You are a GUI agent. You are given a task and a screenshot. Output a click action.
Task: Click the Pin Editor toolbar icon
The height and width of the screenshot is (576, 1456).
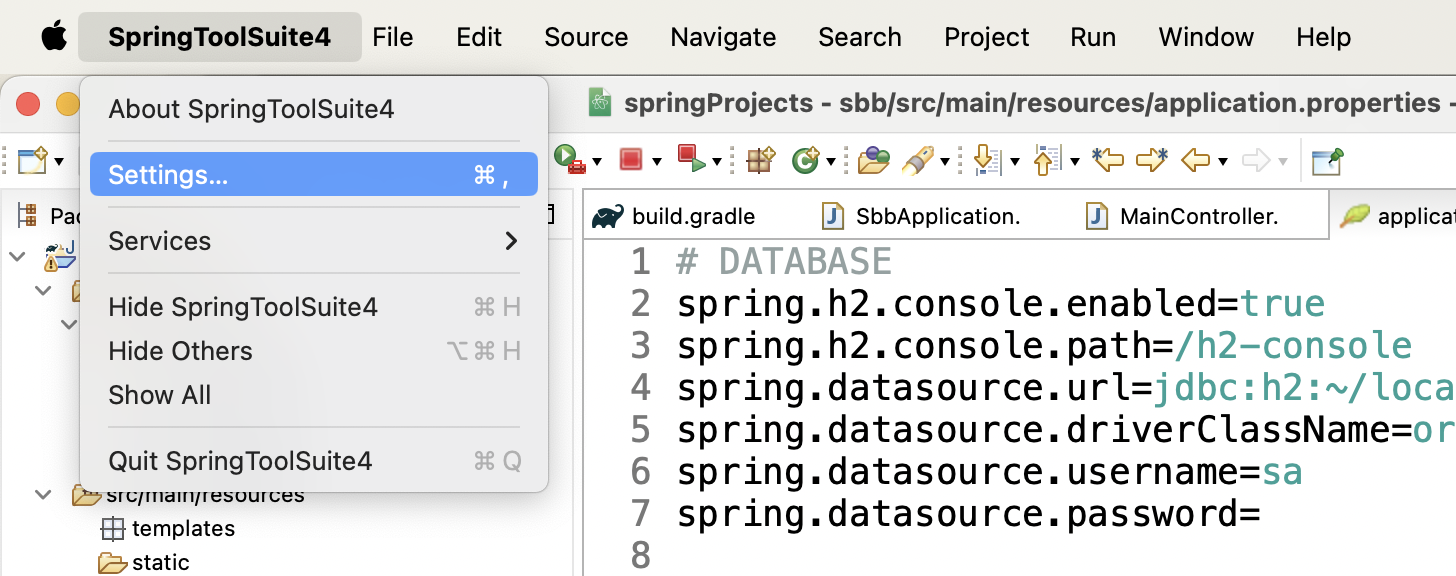pyautogui.click(x=1328, y=159)
